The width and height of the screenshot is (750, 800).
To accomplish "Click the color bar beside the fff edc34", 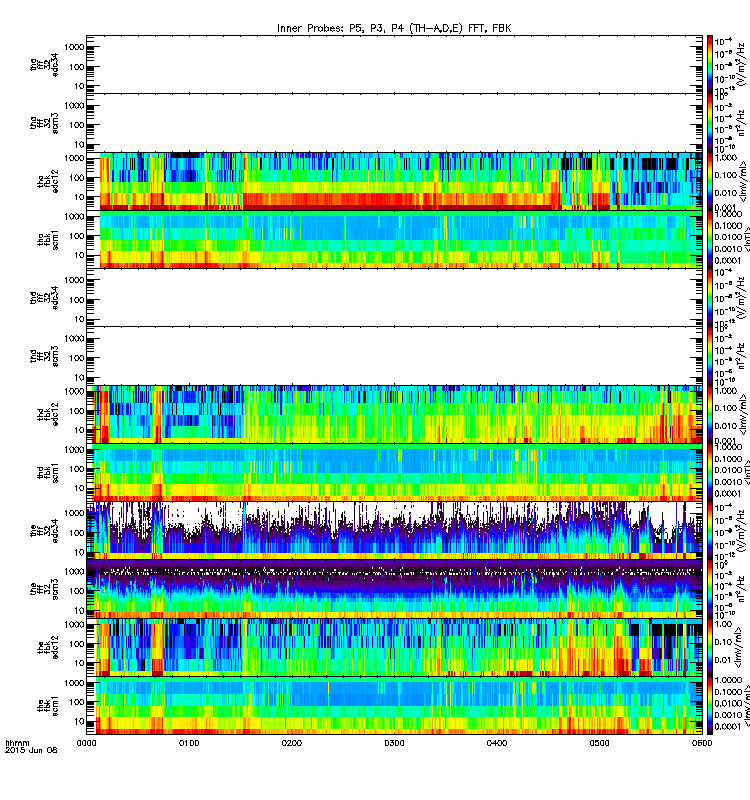I will pos(710,531).
